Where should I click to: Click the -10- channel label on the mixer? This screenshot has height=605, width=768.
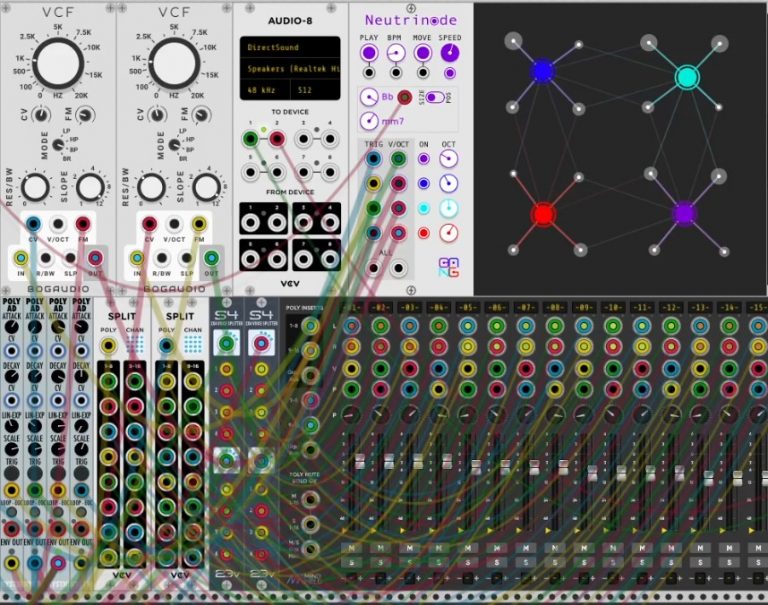pyautogui.click(x=613, y=307)
